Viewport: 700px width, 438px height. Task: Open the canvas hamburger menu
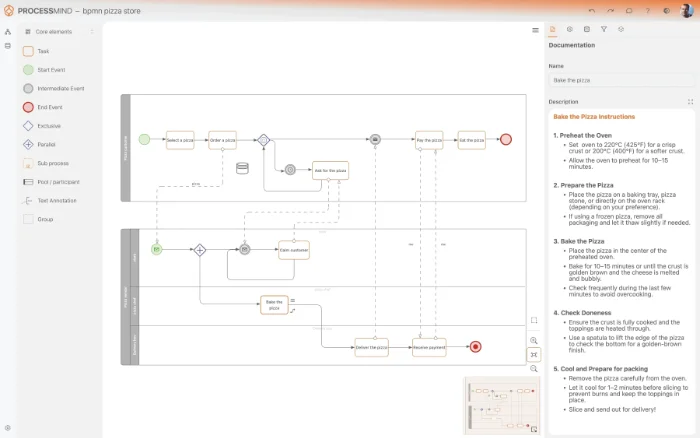coord(535,30)
